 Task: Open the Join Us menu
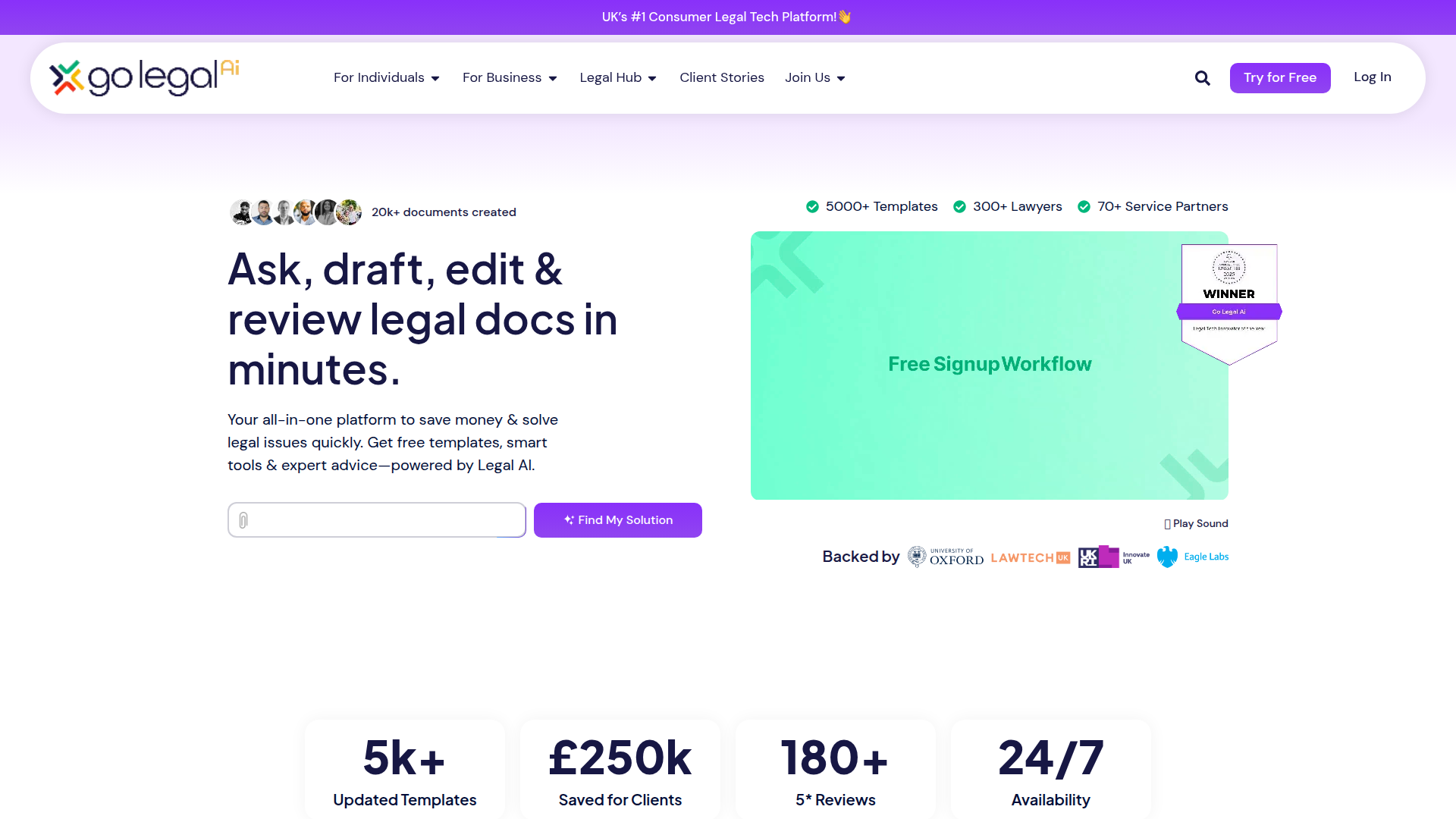[x=814, y=77]
